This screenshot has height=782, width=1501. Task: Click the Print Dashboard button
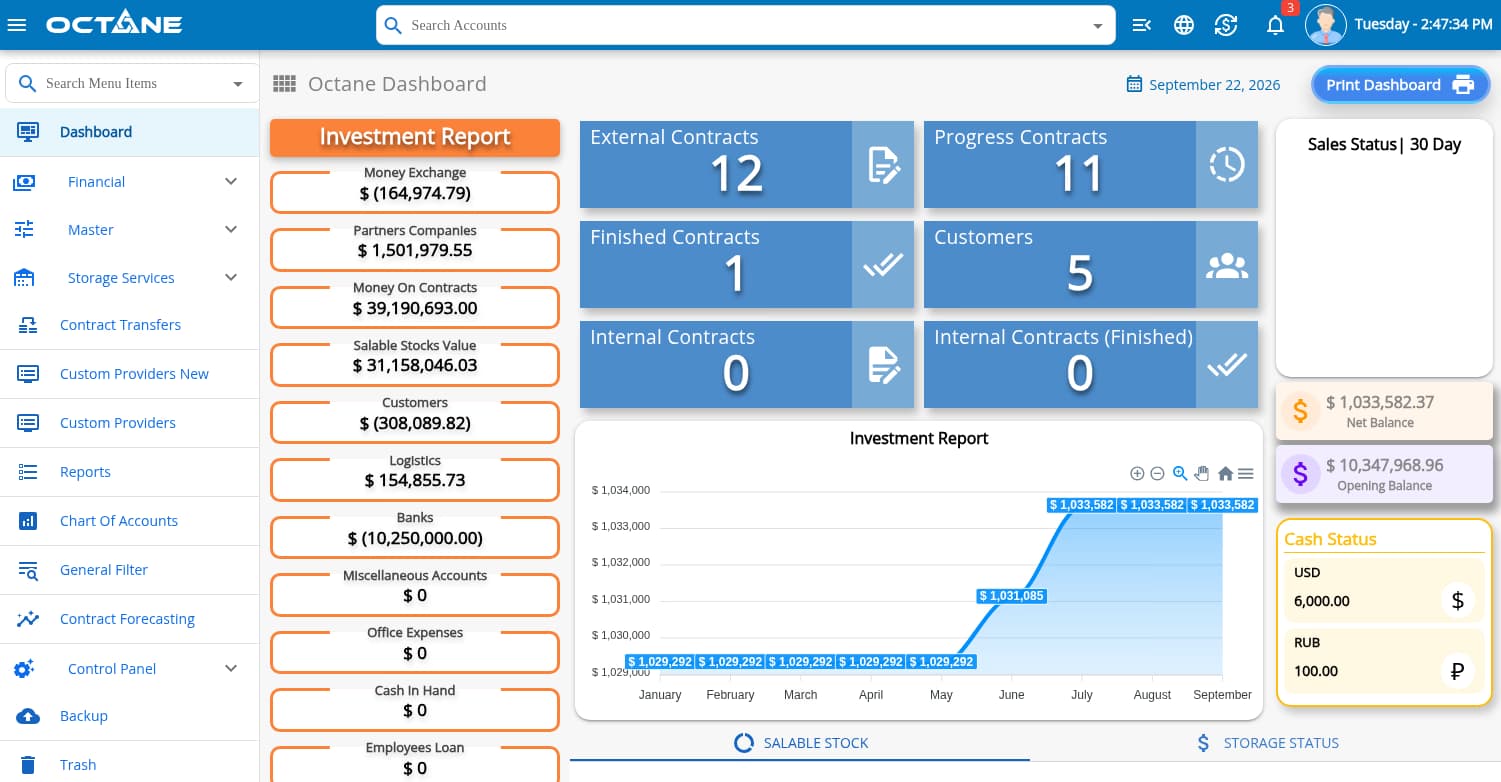(1400, 85)
